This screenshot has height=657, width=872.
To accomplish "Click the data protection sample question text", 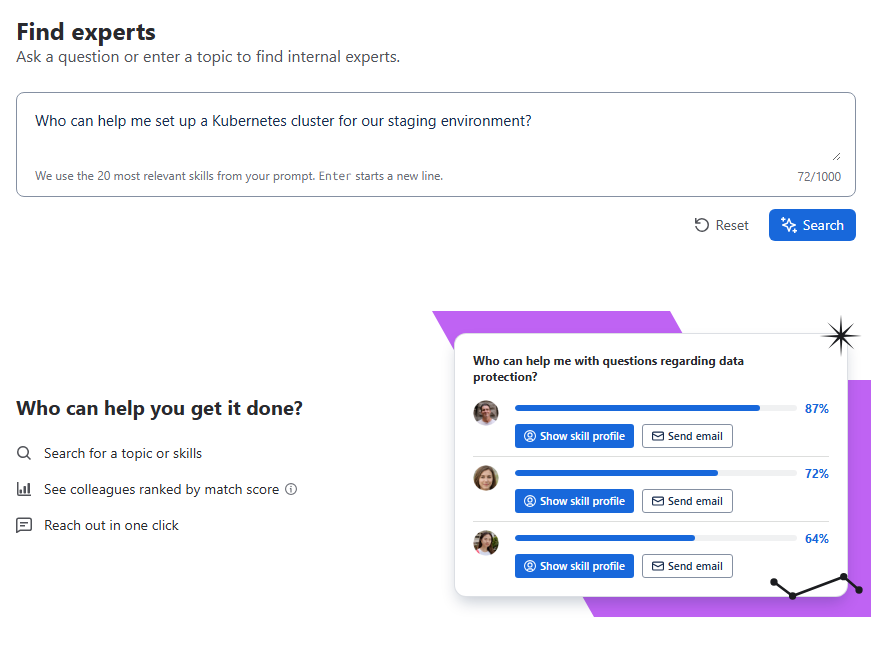I will (x=608, y=369).
